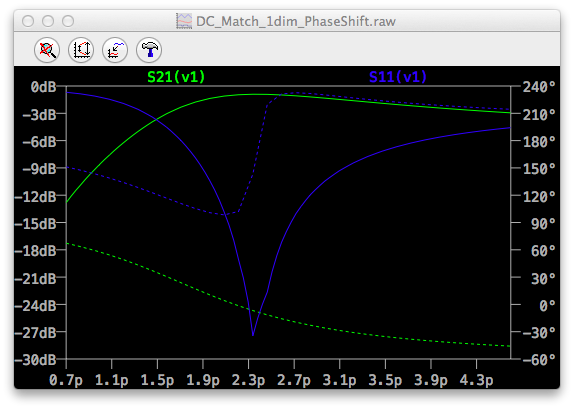
Task: Click the S11 notch minimum near -27dB
Action: point(253,334)
